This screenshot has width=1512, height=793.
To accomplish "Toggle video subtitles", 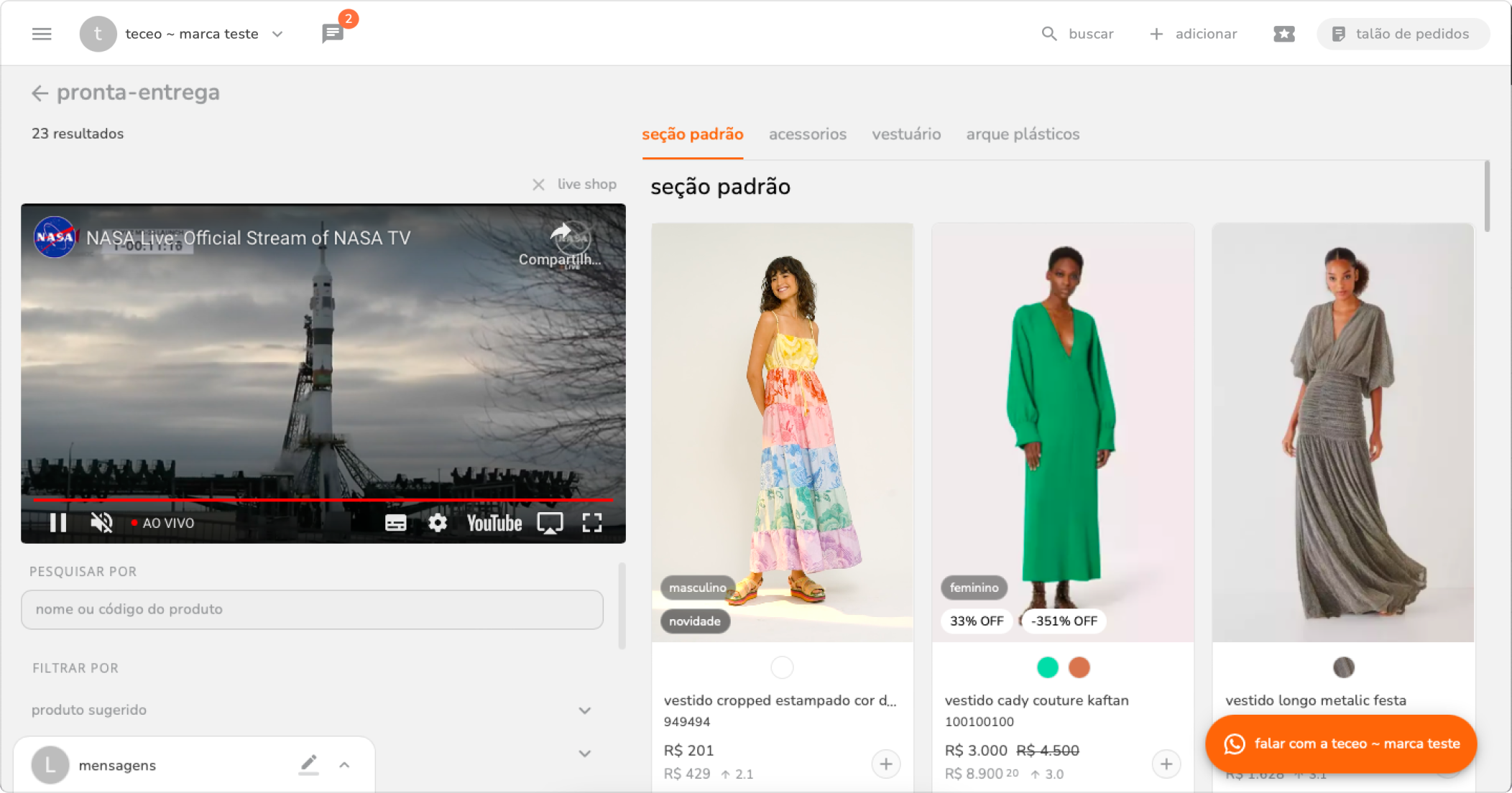I will [395, 523].
